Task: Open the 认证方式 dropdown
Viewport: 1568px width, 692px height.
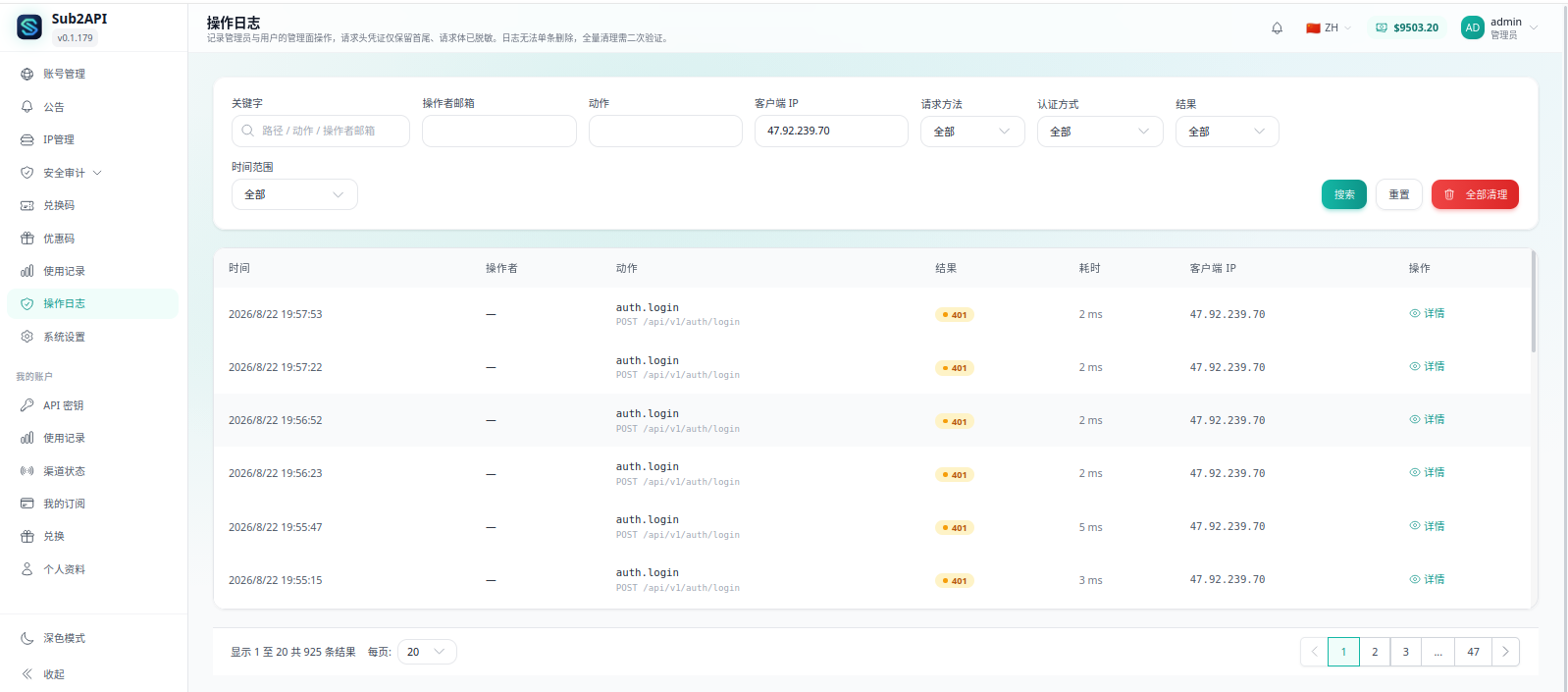Action: pyautogui.click(x=1100, y=132)
